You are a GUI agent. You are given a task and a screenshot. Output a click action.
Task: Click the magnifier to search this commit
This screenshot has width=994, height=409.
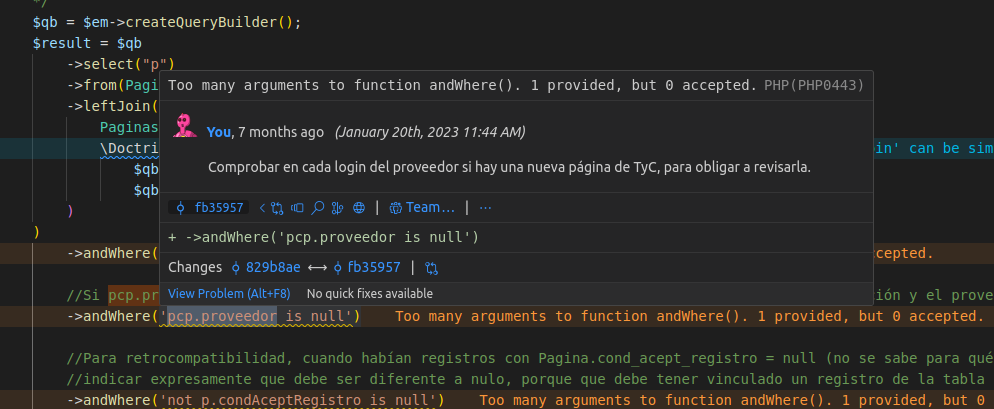coord(318,208)
